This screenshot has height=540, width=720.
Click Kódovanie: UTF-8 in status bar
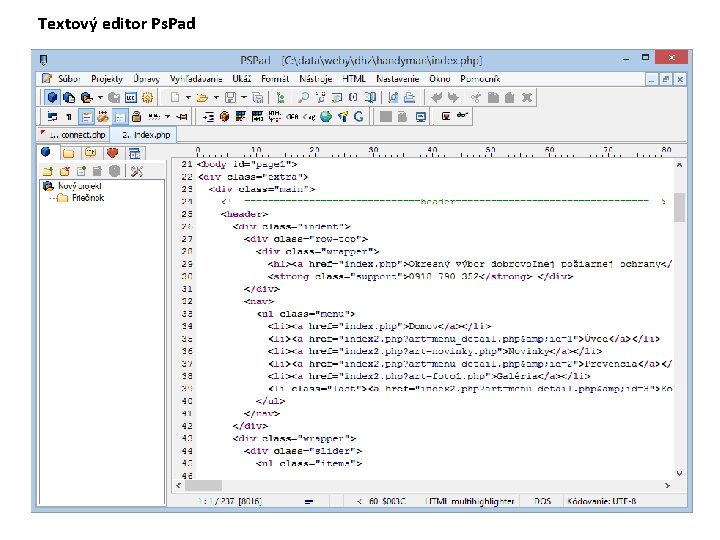click(602, 501)
